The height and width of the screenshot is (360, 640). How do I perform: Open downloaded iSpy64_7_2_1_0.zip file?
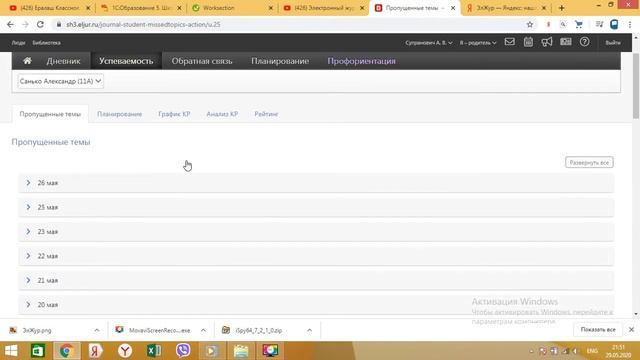259,330
